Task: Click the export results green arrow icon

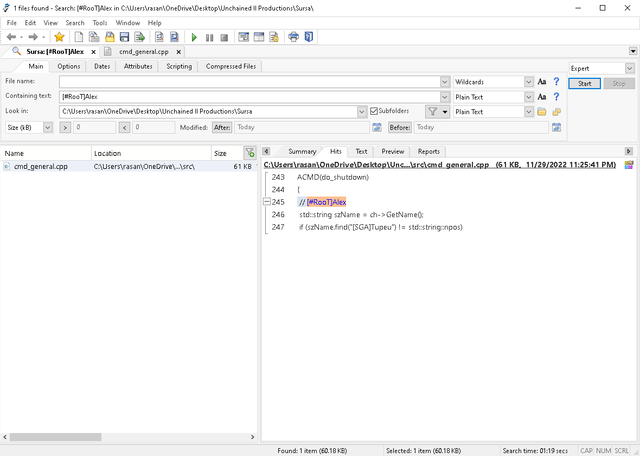Action: click(140, 37)
